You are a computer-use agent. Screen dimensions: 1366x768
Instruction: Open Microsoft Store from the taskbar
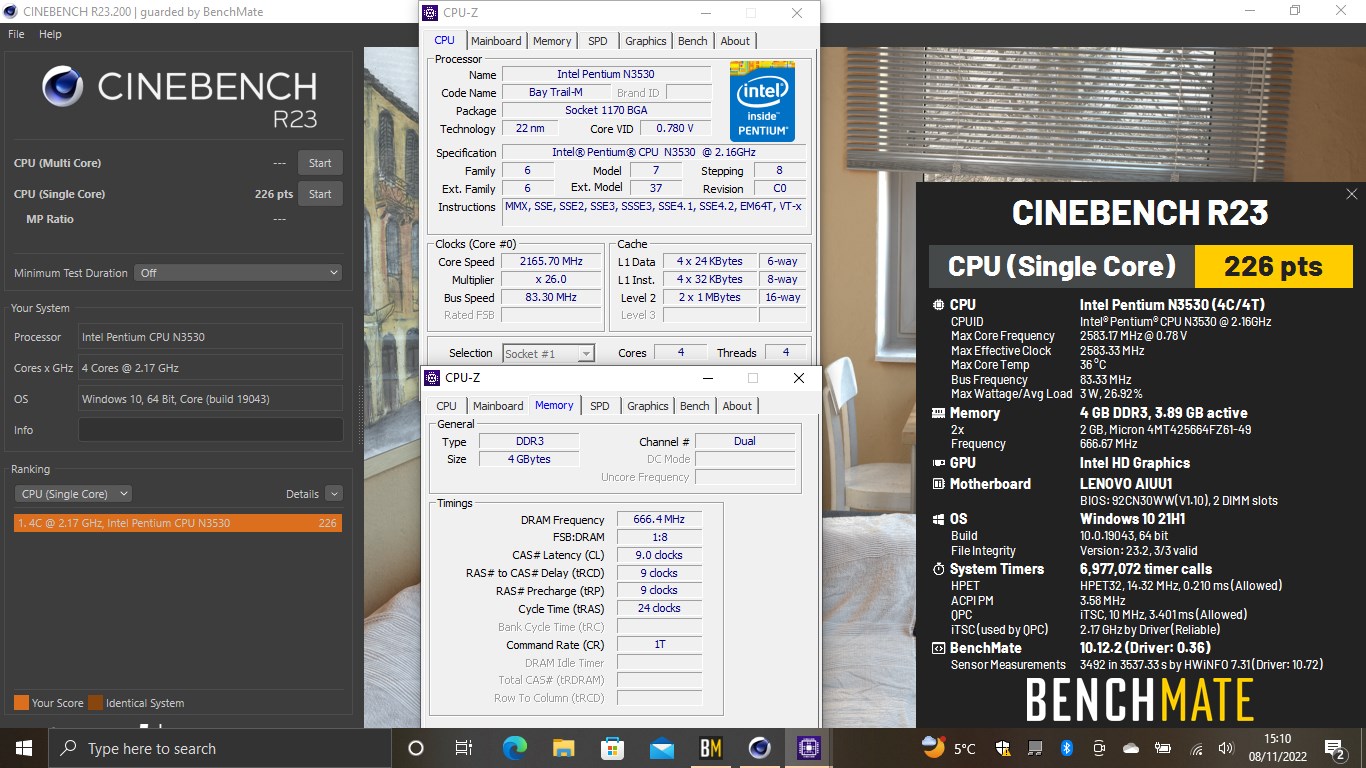(x=612, y=748)
